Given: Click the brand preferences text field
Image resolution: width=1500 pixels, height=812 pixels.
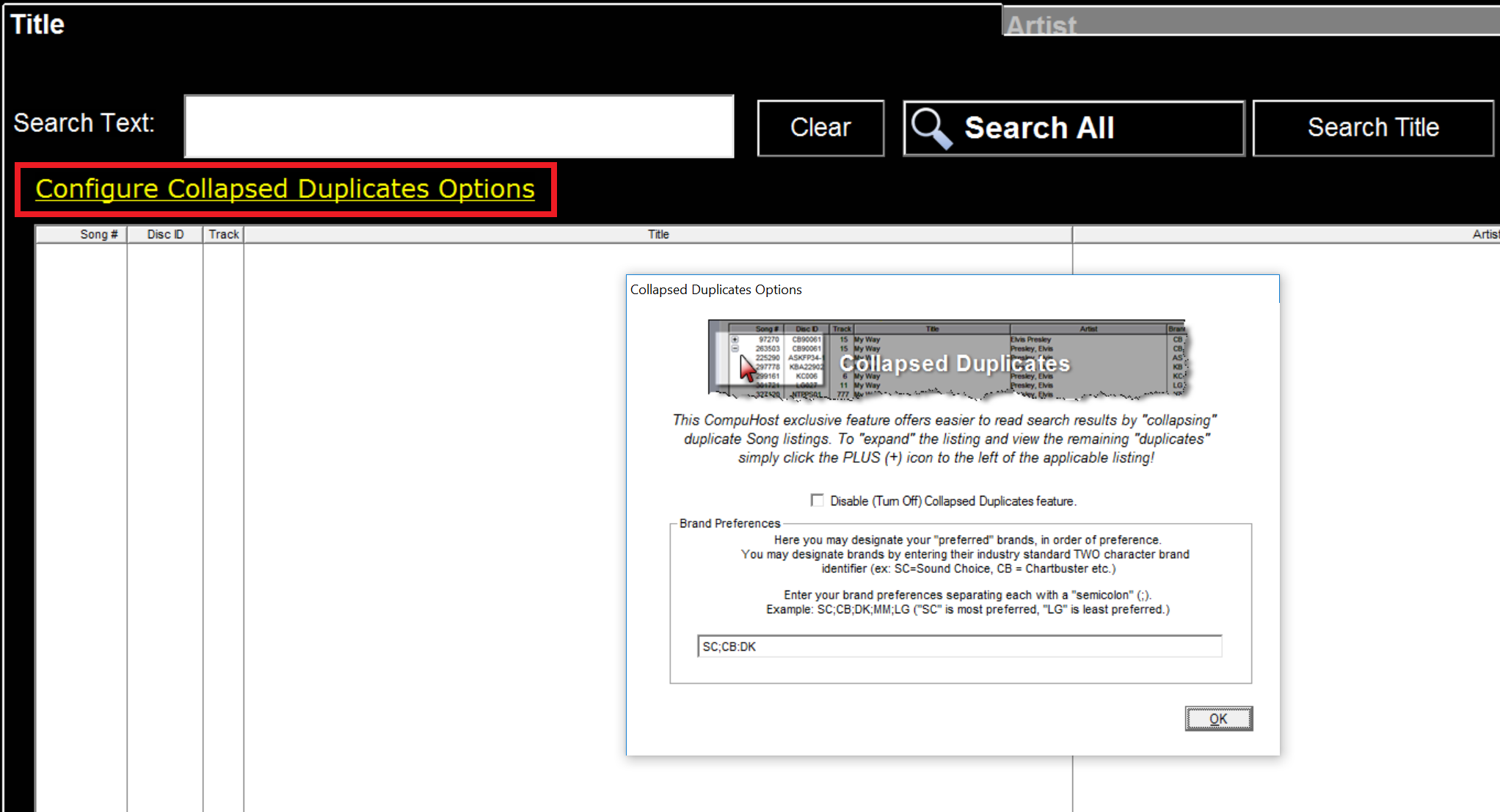Looking at the screenshot, I should (x=958, y=646).
